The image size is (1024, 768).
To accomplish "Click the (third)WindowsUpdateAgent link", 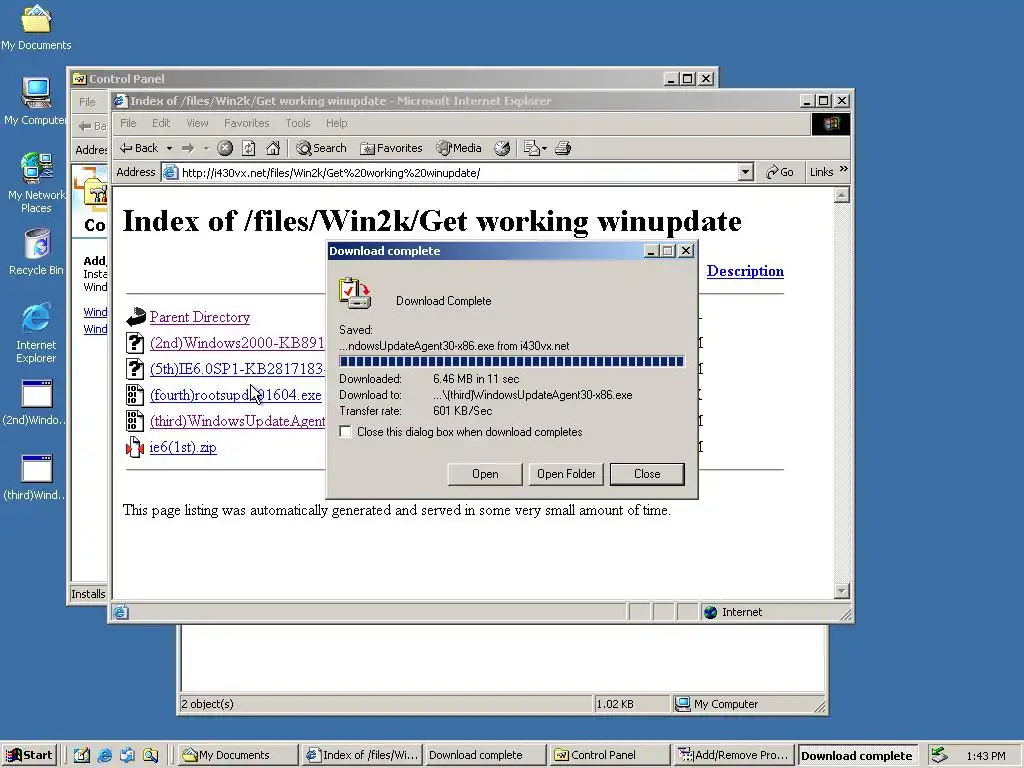I will click(x=237, y=421).
